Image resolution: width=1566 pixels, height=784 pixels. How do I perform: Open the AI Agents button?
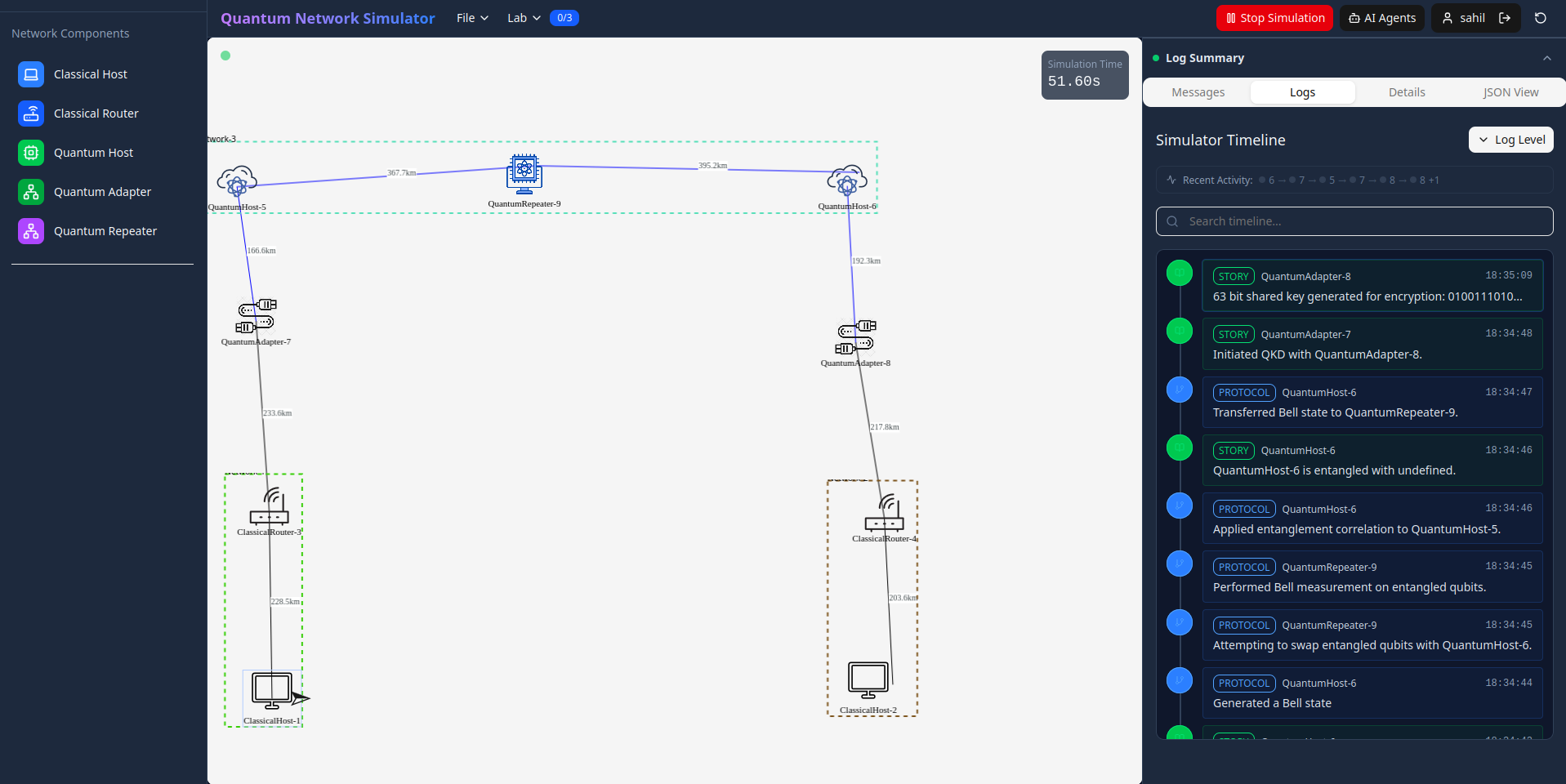1382,18
